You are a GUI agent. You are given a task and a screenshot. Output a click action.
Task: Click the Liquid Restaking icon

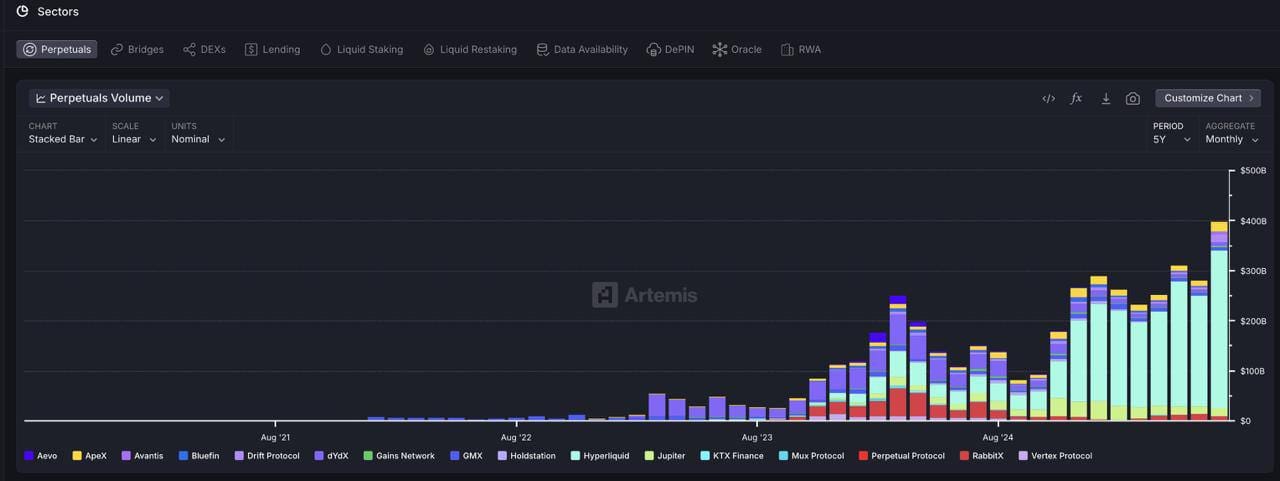(429, 49)
